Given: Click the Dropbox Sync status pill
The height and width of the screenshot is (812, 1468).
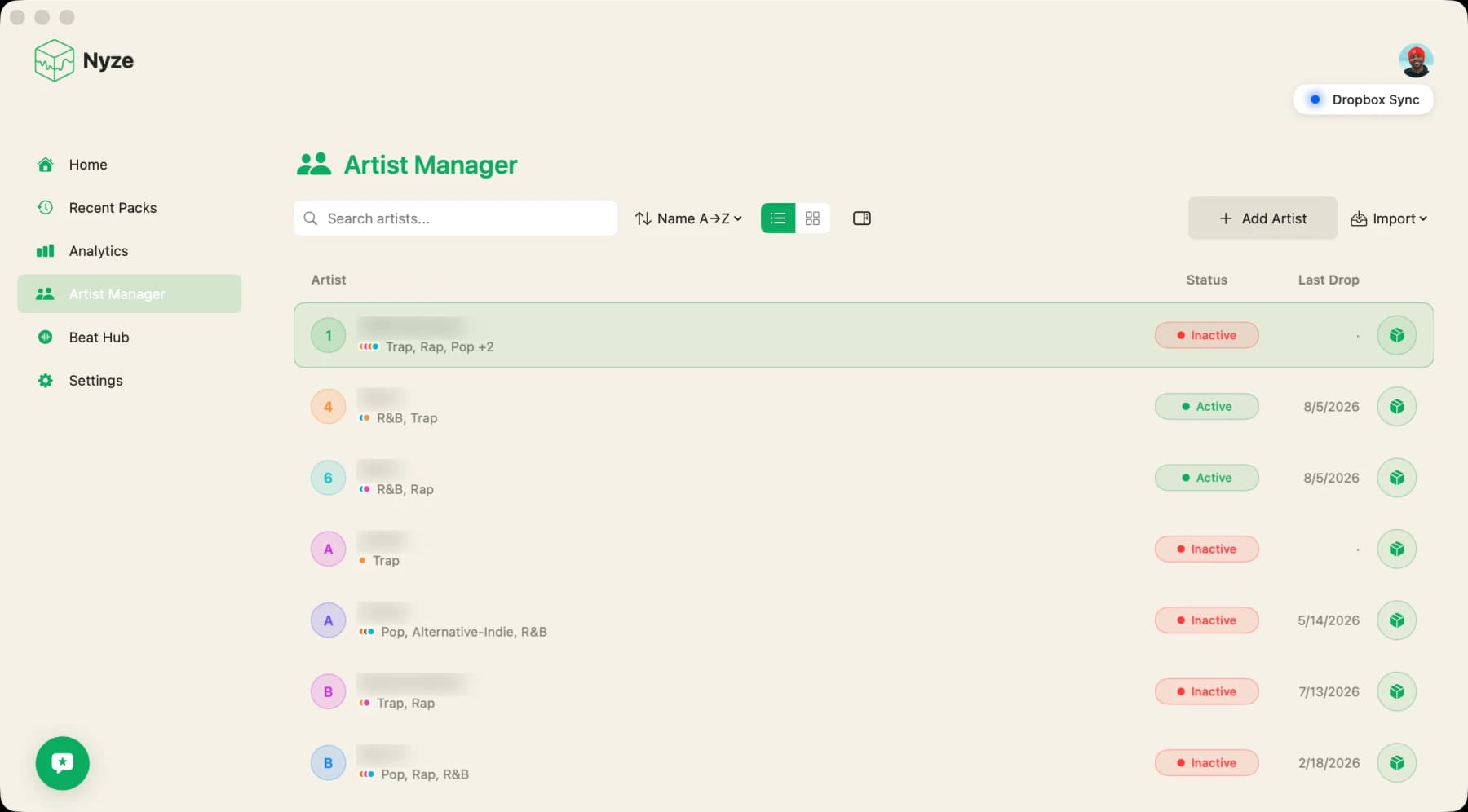Looking at the screenshot, I should pos(1364,99).
